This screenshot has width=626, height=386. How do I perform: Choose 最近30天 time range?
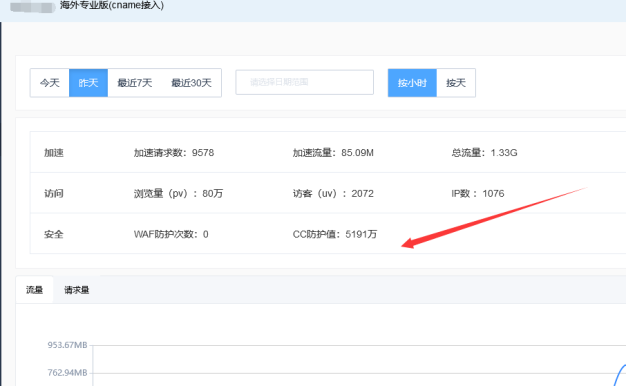[191, 83]
